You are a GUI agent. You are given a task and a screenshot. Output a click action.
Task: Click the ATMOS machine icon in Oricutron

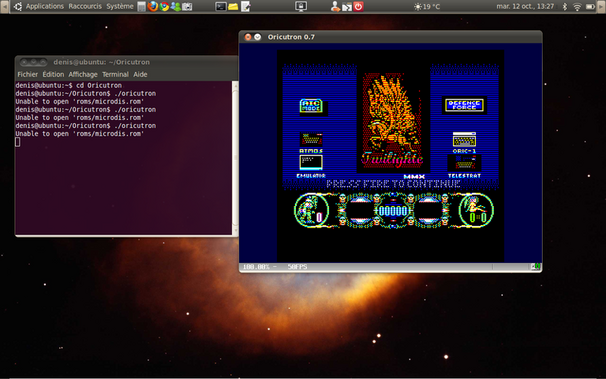click(311, 143)
